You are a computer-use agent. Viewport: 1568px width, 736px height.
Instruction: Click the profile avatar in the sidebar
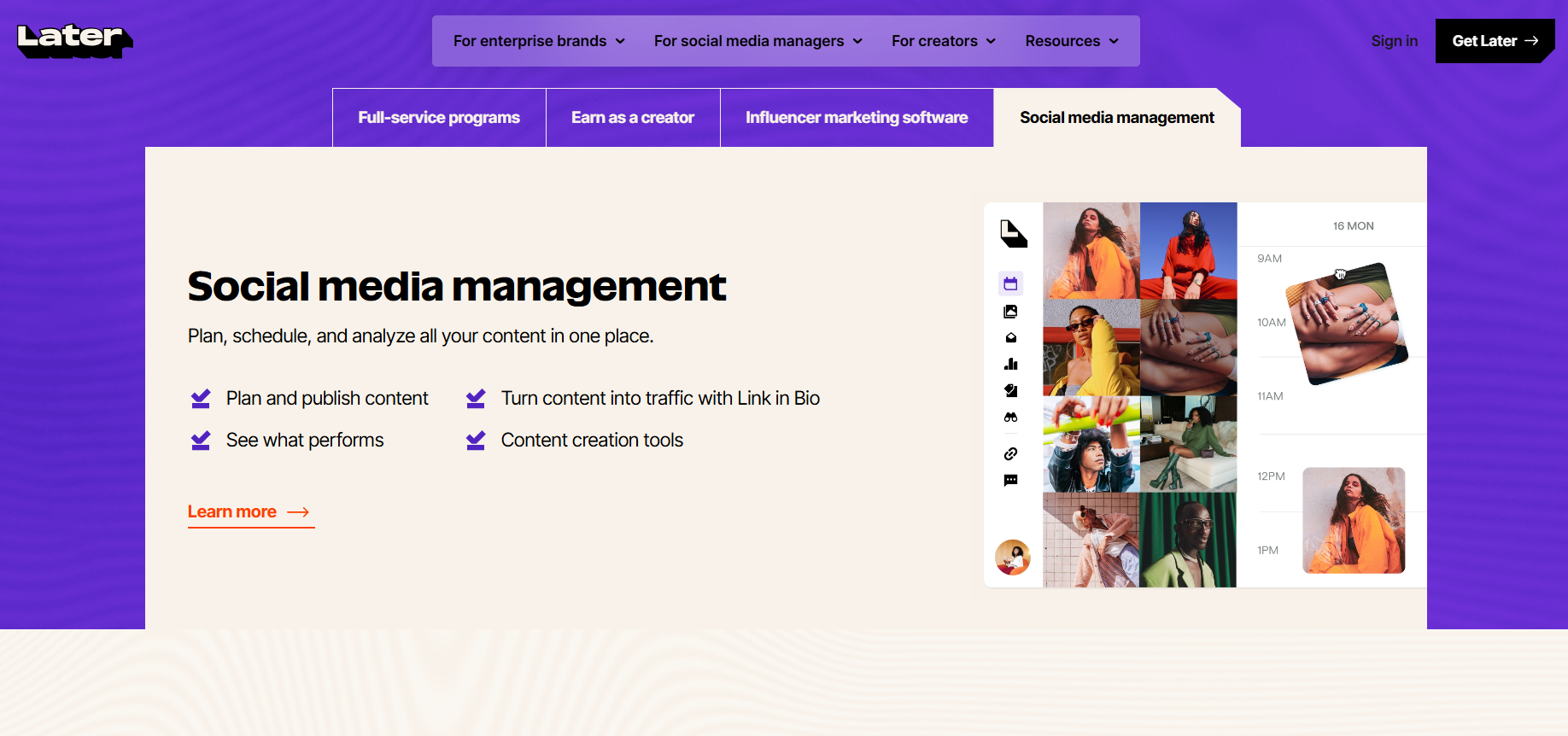[1012, 558]
